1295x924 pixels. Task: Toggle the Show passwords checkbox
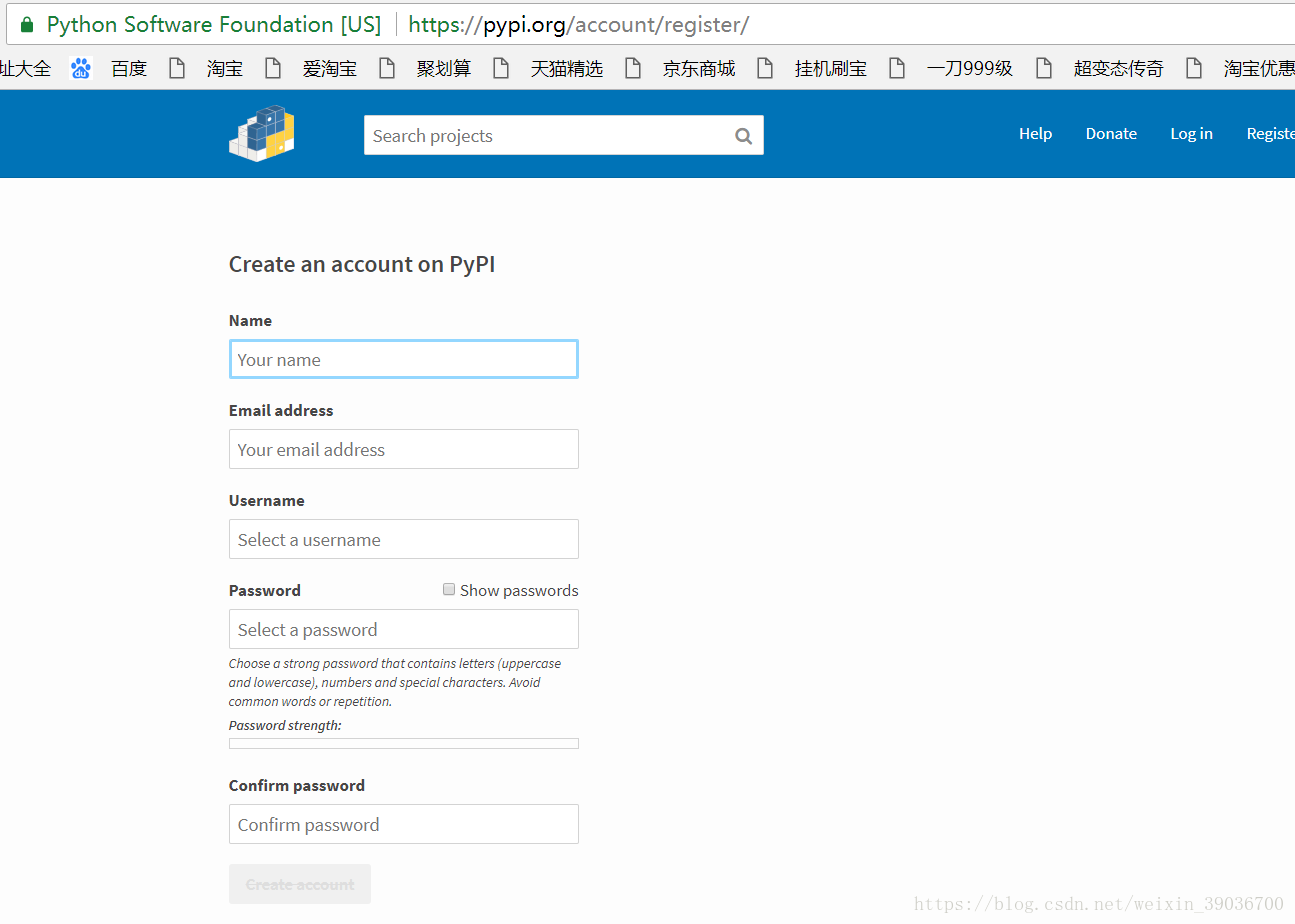(449, 590)
